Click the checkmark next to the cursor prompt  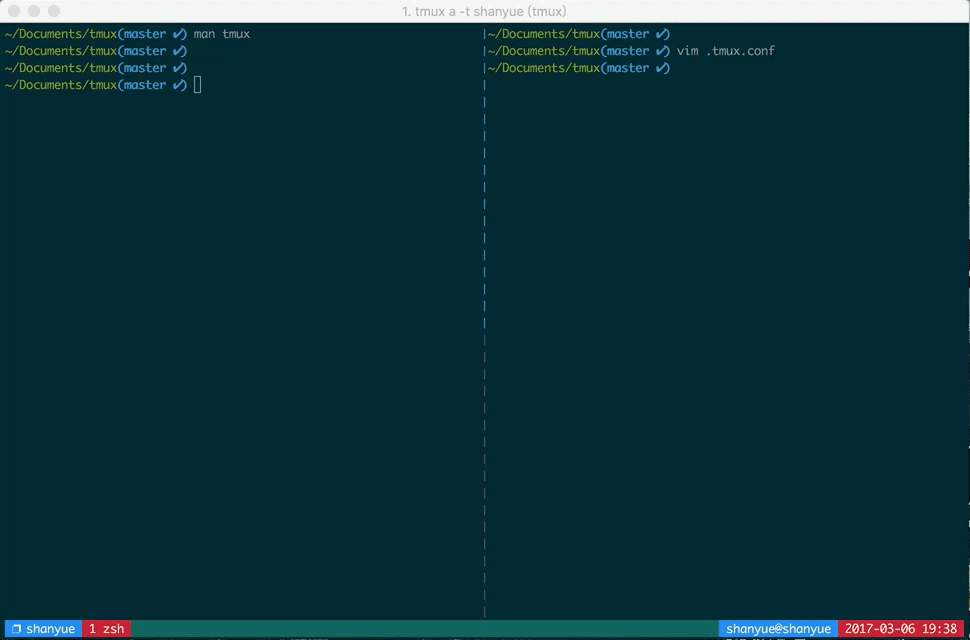(177, 84)
